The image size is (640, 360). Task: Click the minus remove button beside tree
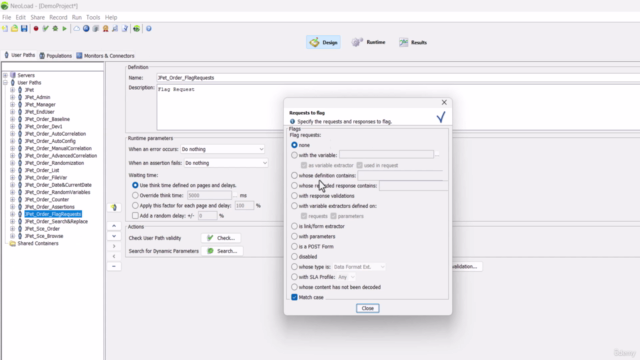(114, 266)
